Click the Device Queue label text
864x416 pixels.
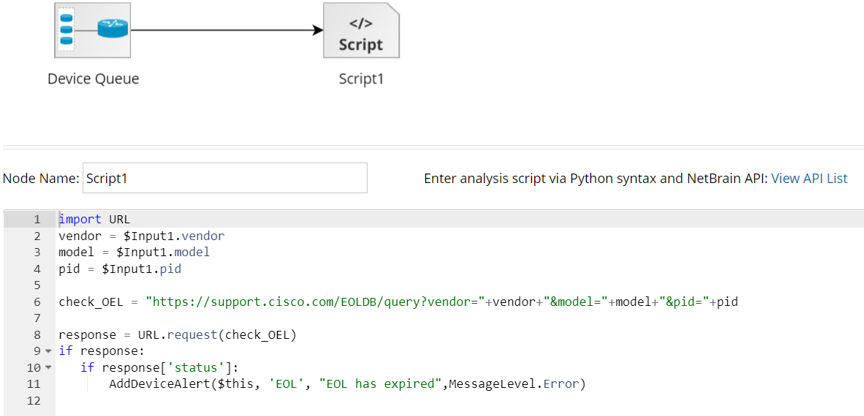(x=93, y=79)
